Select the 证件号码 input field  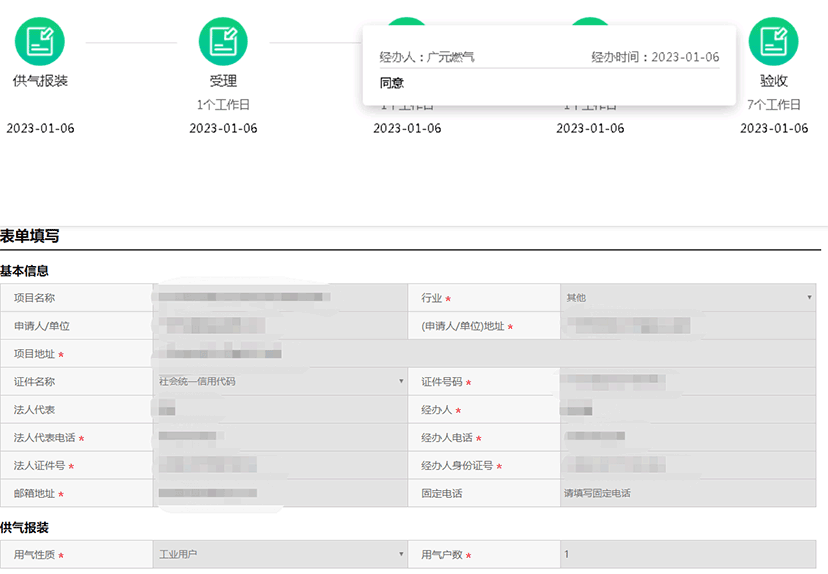pyautogui.click(x=688, y=382)
